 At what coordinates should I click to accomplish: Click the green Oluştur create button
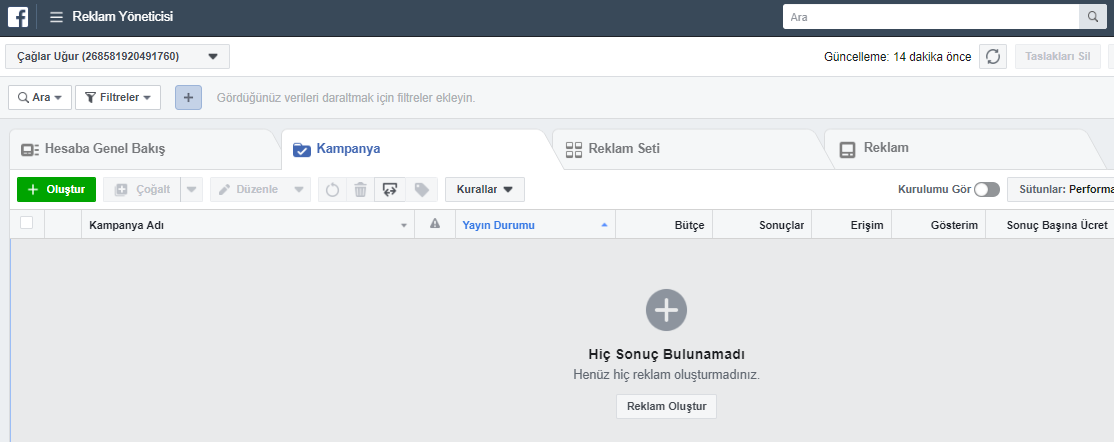(x=56, y=190)
